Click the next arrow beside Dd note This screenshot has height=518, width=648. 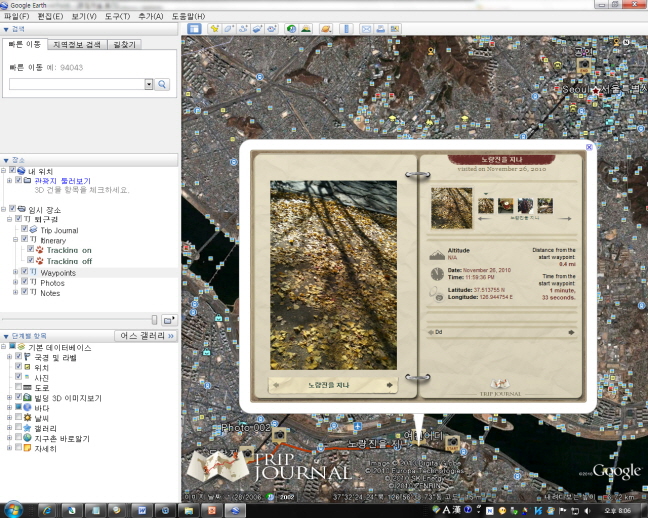click(x=572, y=332)
